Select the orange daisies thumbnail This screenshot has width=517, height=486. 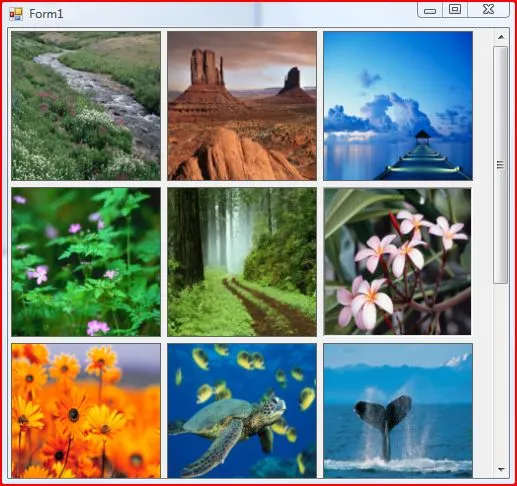tap(86, 411)
